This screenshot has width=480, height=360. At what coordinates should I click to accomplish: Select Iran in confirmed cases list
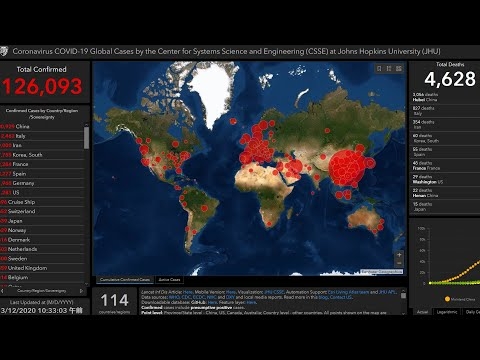[42, 145]
